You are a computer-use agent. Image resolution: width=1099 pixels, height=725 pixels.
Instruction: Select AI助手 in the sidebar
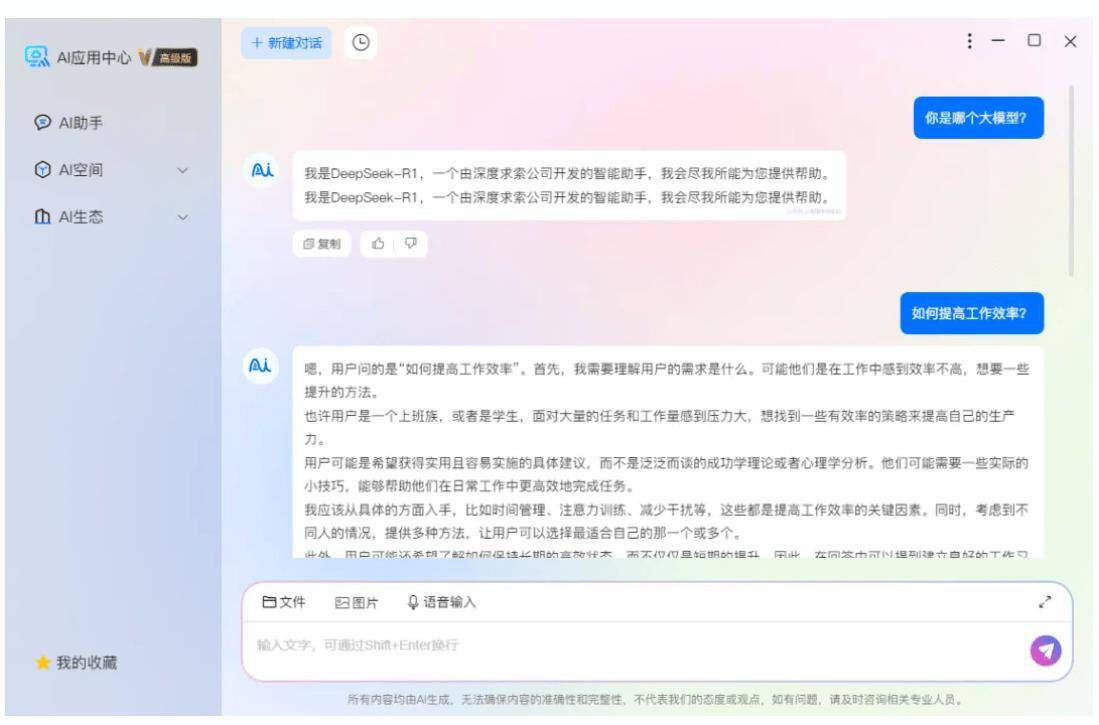(x=69, y=123)
